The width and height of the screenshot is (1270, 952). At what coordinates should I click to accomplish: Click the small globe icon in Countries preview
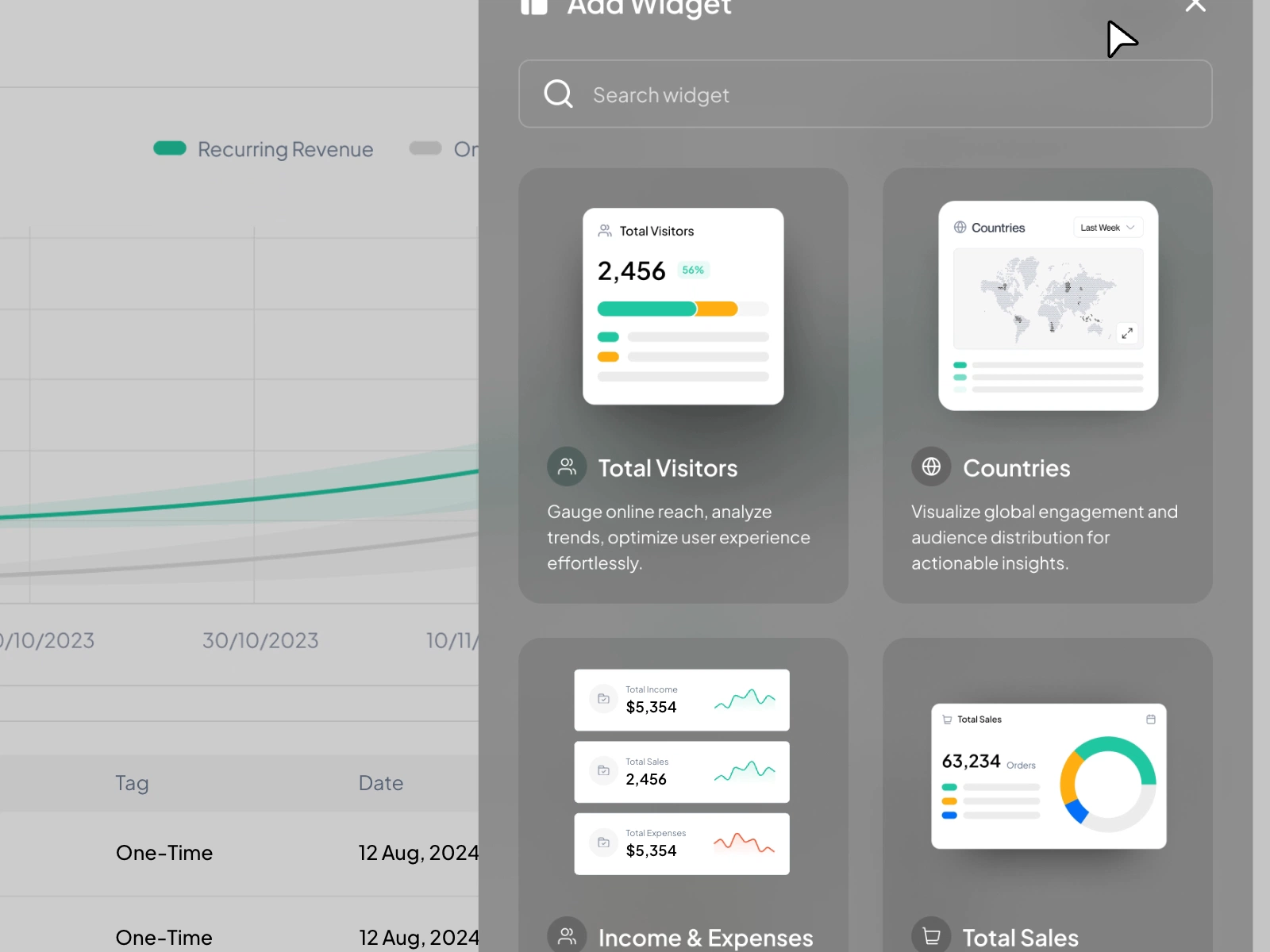[960, 228]
